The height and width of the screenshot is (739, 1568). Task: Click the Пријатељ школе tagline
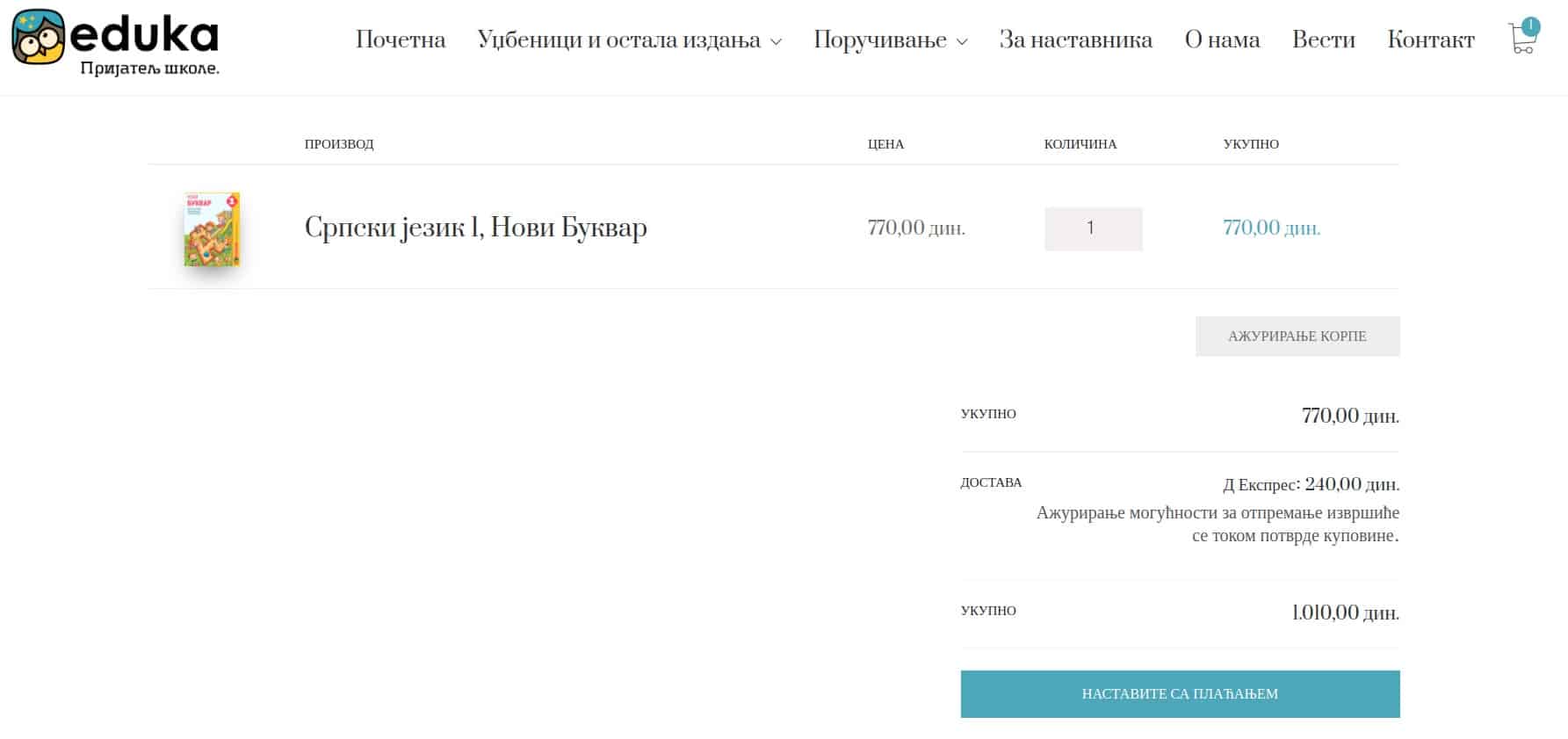tap(149, 69)
